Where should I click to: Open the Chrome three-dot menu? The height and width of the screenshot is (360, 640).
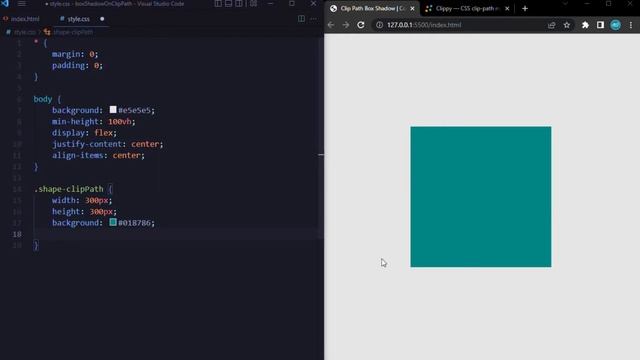click(631, 25)
